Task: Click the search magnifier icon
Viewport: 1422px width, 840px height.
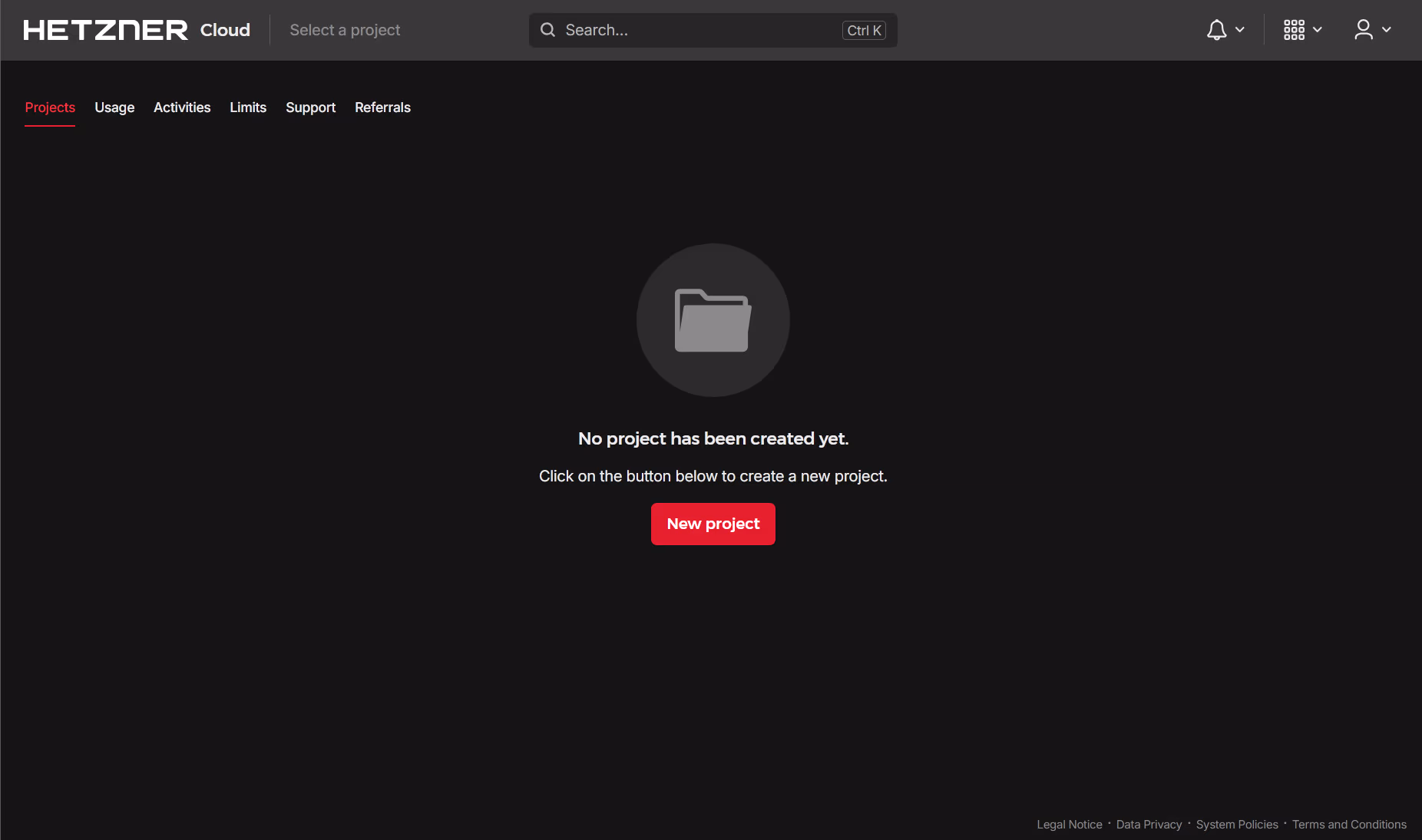Action: (547, 30)
